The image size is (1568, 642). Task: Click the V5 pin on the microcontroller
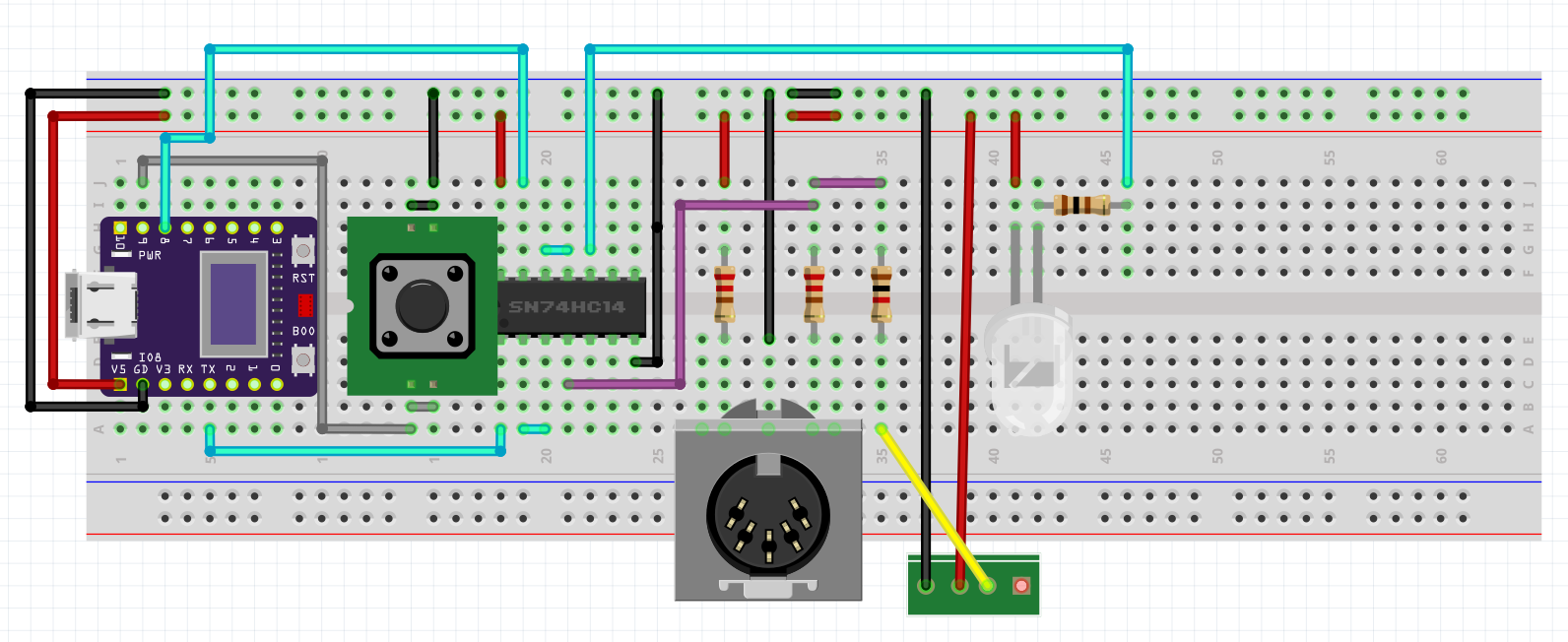120,383
